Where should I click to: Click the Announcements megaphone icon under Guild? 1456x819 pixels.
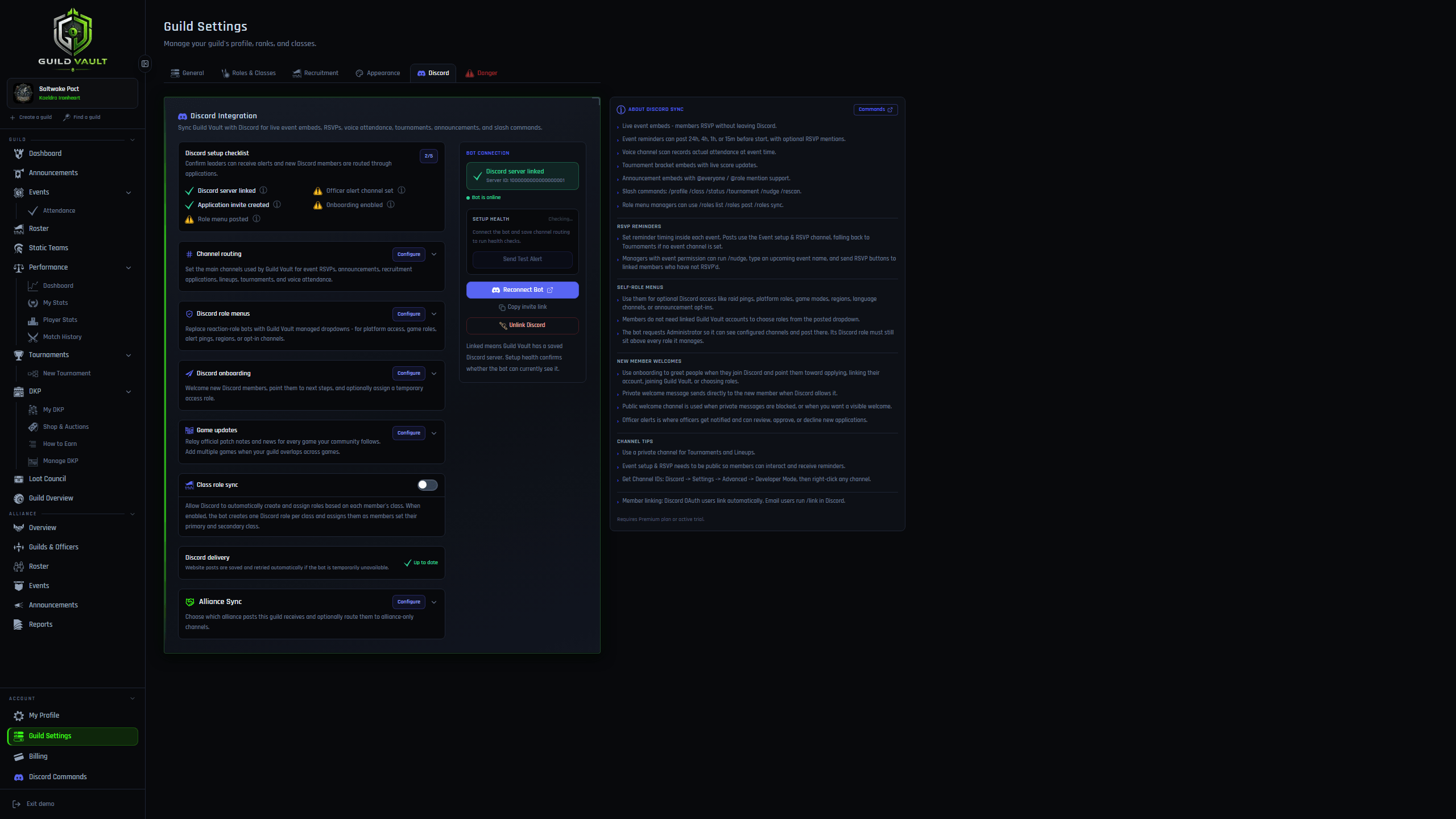19,173
